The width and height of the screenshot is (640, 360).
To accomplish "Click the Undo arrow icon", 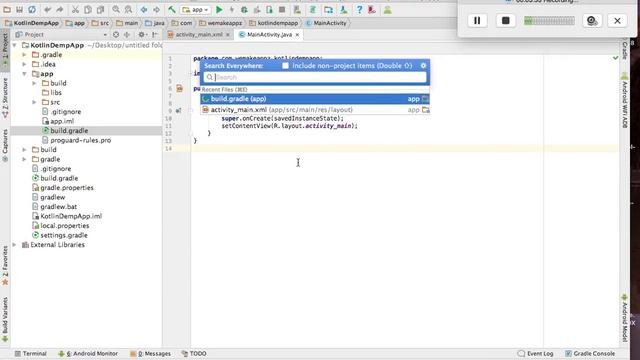I will [48, 9].
